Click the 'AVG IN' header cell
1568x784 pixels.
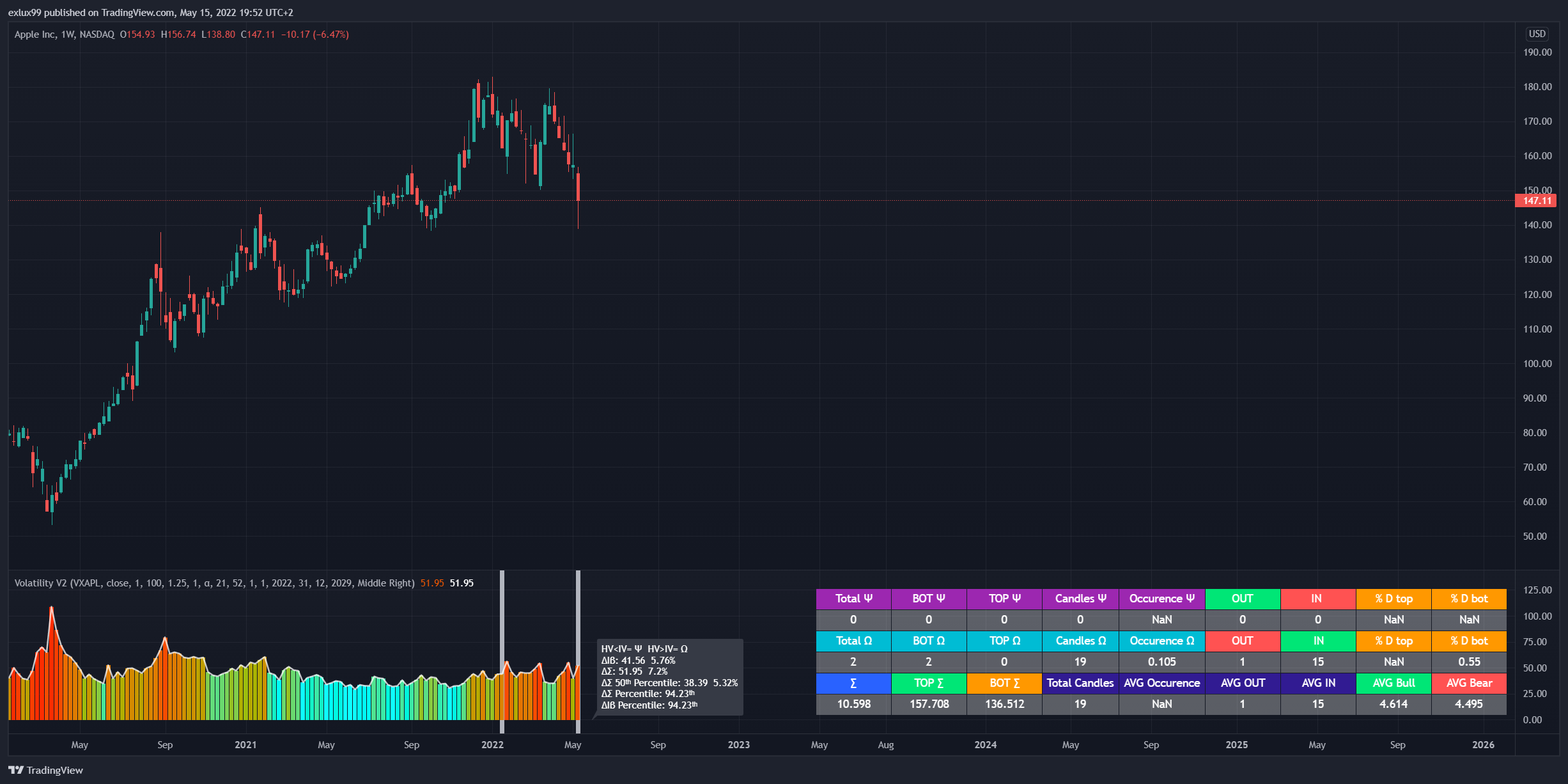coord(1318,683)
